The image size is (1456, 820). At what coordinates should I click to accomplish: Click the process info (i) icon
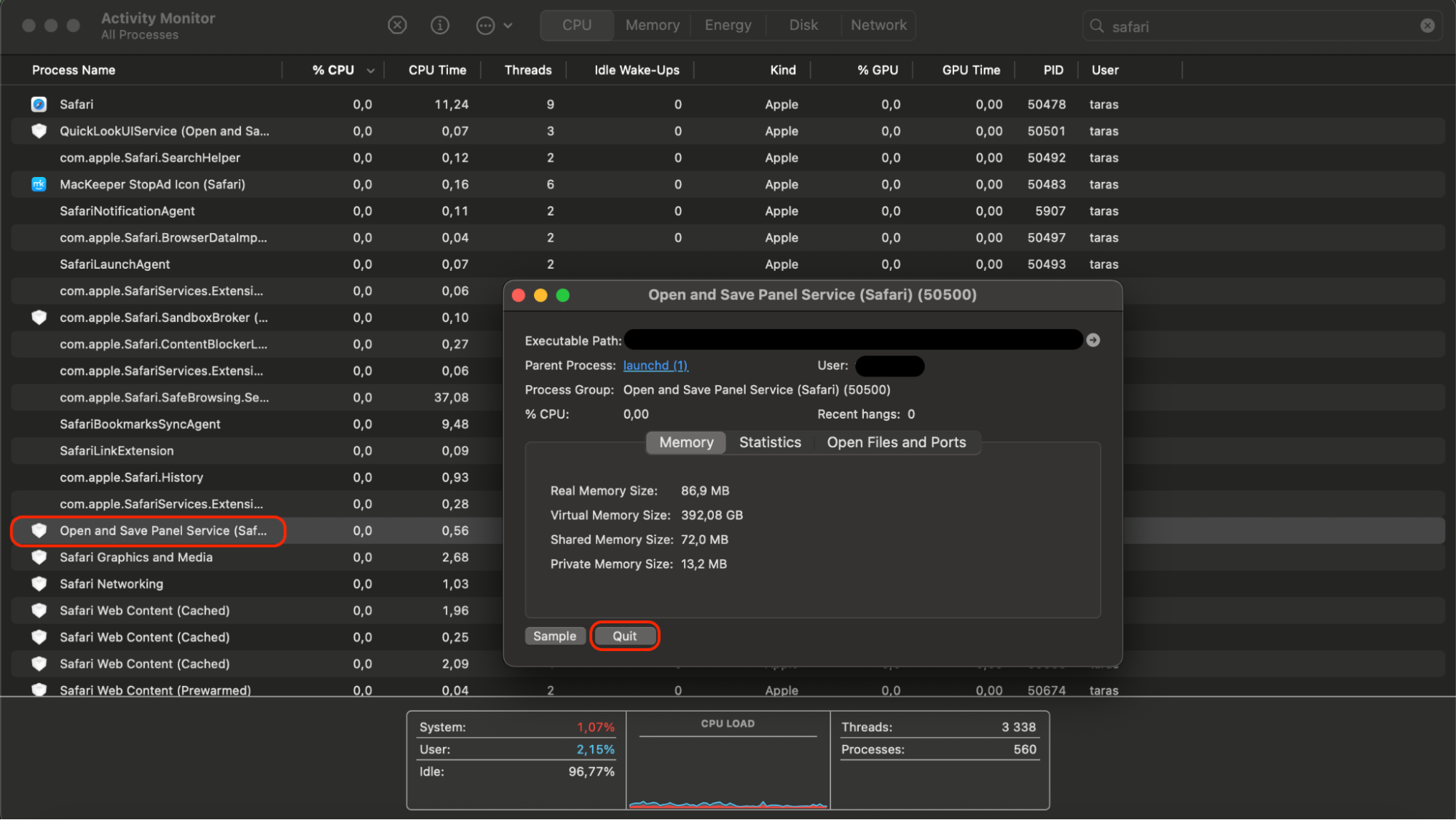point(440,25)
